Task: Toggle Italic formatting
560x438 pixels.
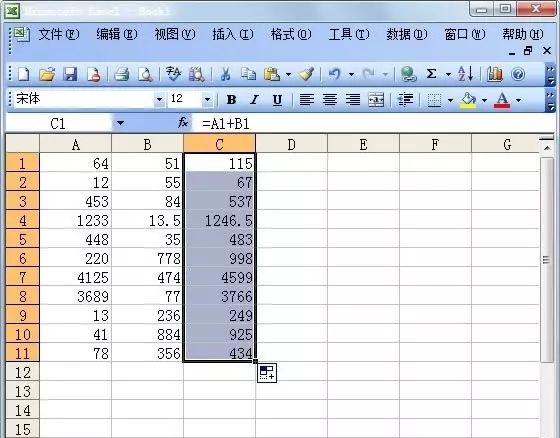Action: (254, 100)
